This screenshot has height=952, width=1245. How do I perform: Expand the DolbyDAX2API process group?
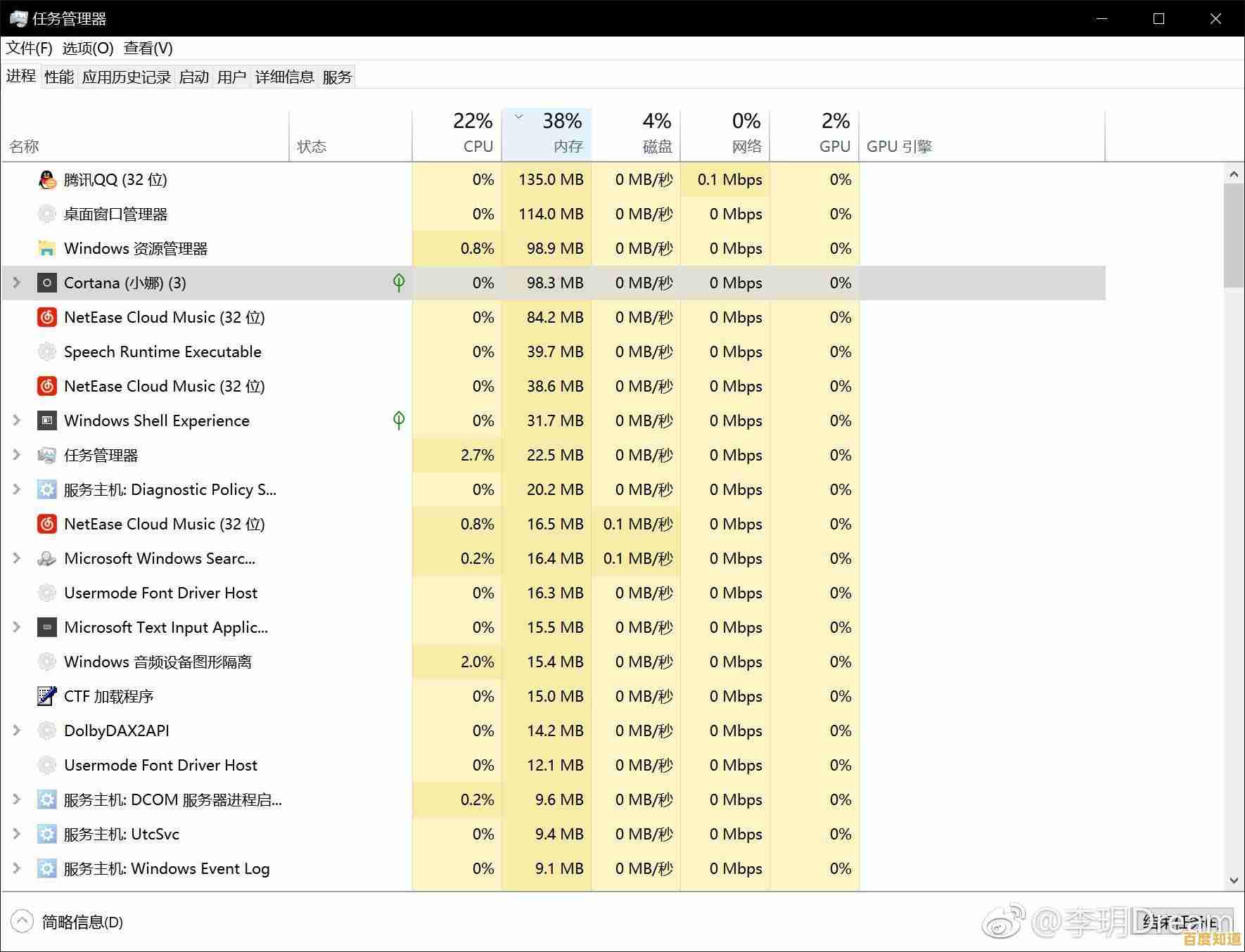coord(15,731)
